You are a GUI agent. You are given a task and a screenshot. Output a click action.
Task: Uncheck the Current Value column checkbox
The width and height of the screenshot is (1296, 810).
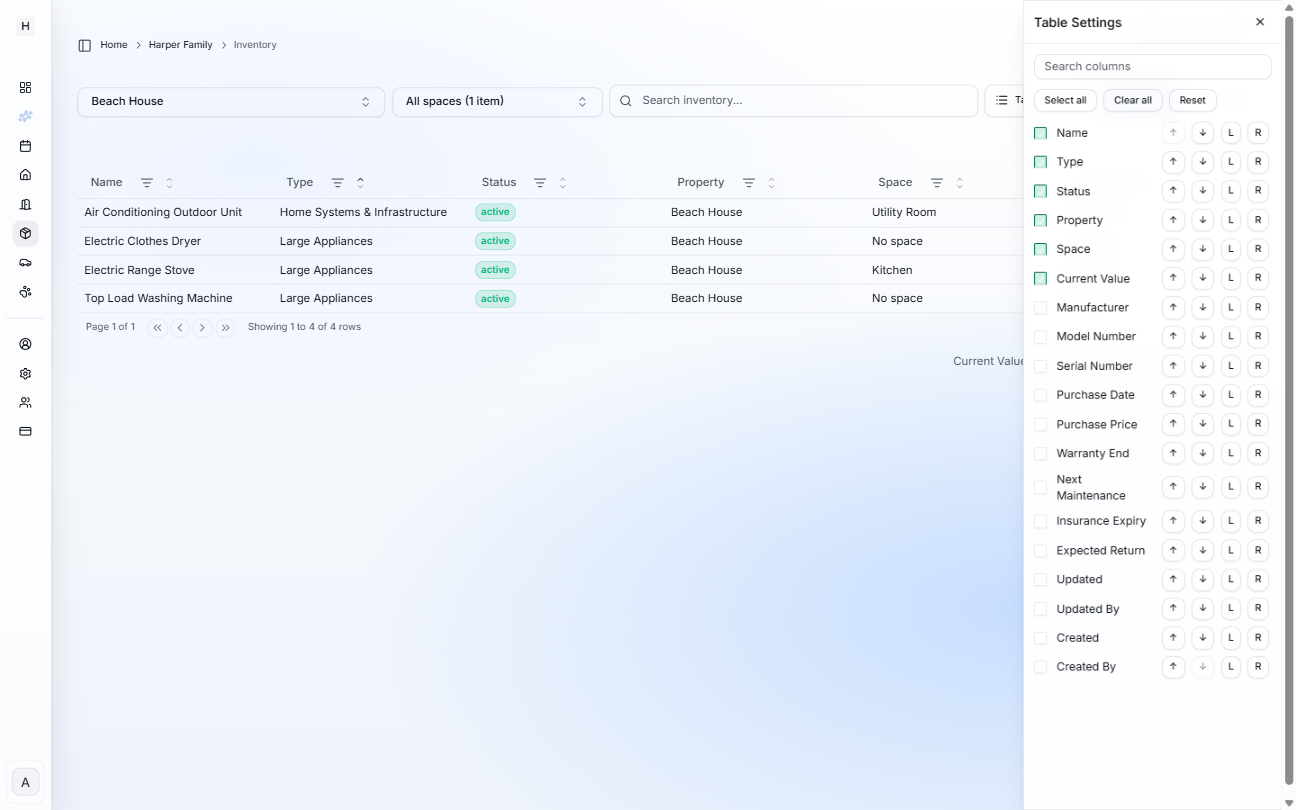point(1040,279)
